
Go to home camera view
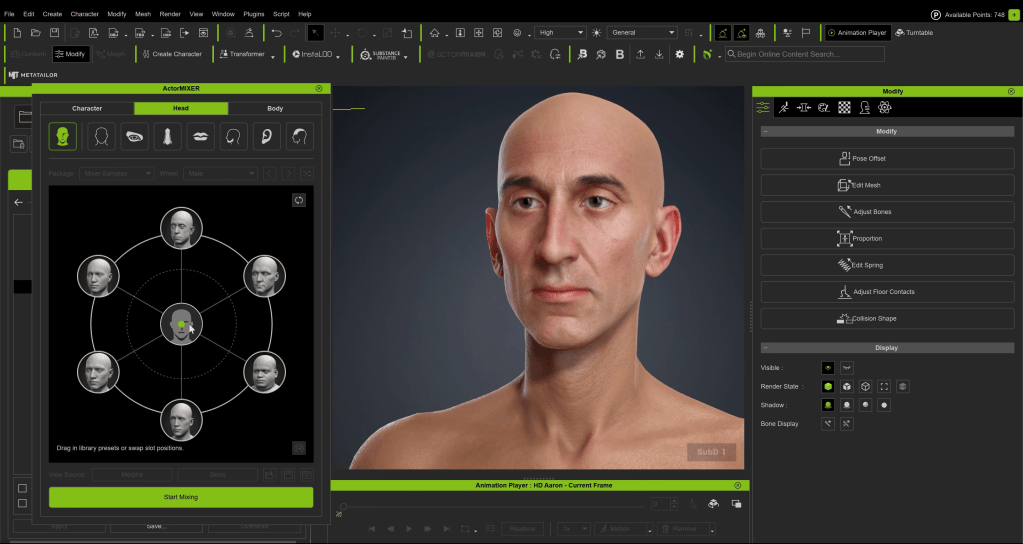[435, 33]
